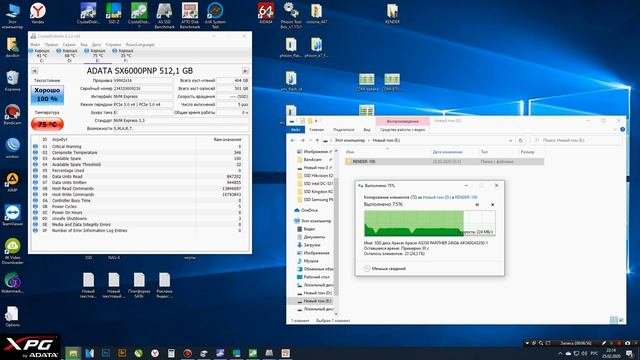Click the Новый том (D:) source link
Screen dimensions: 640x360
[x=436, y=197]
